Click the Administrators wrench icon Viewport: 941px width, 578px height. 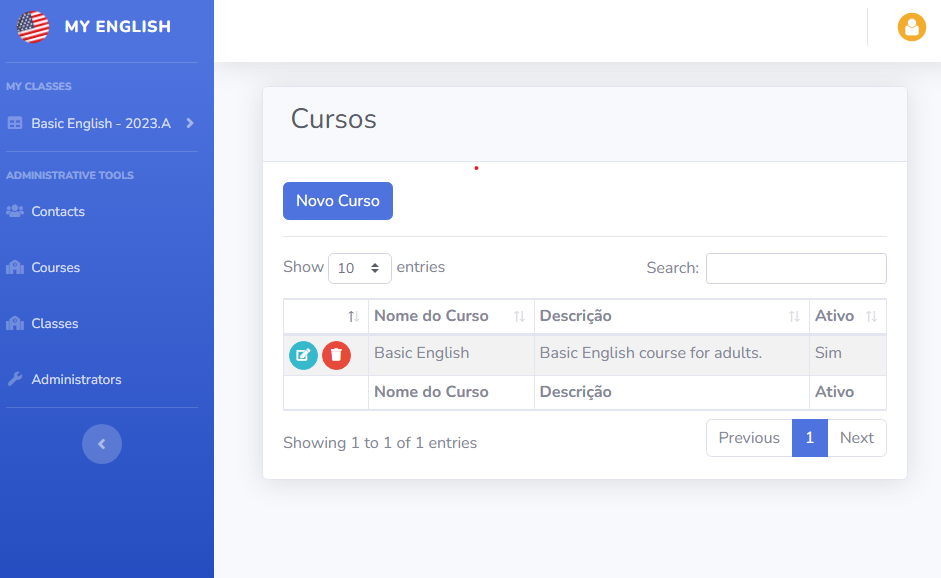15,379
